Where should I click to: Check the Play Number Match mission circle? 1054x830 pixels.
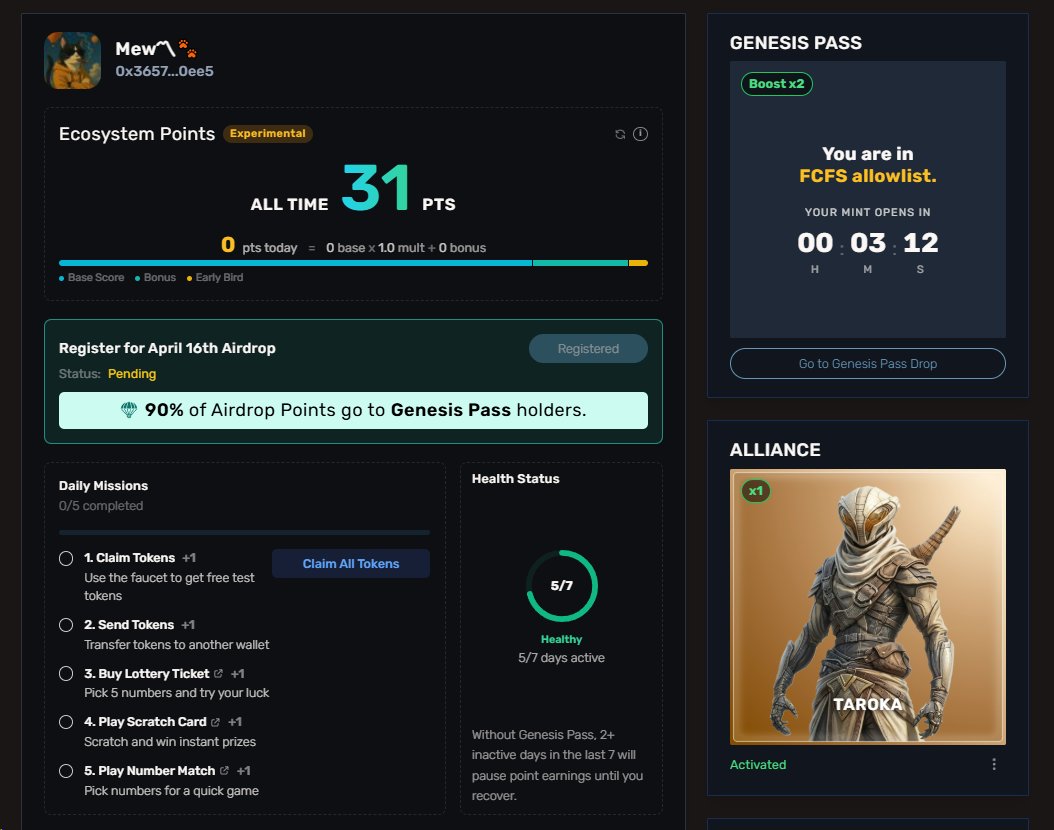[x=66, y=770]
